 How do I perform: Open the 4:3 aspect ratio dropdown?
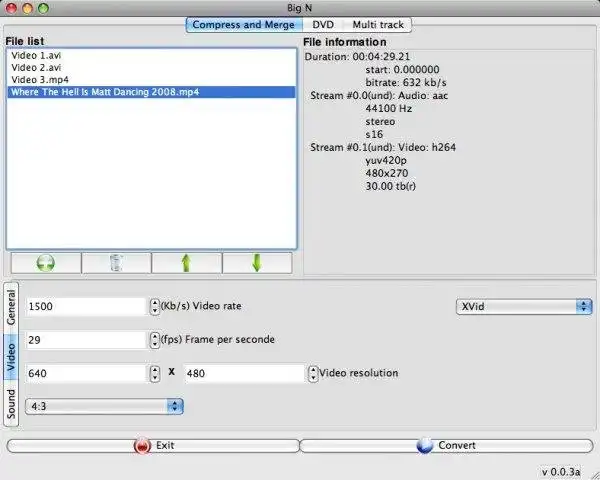(104, 407)
